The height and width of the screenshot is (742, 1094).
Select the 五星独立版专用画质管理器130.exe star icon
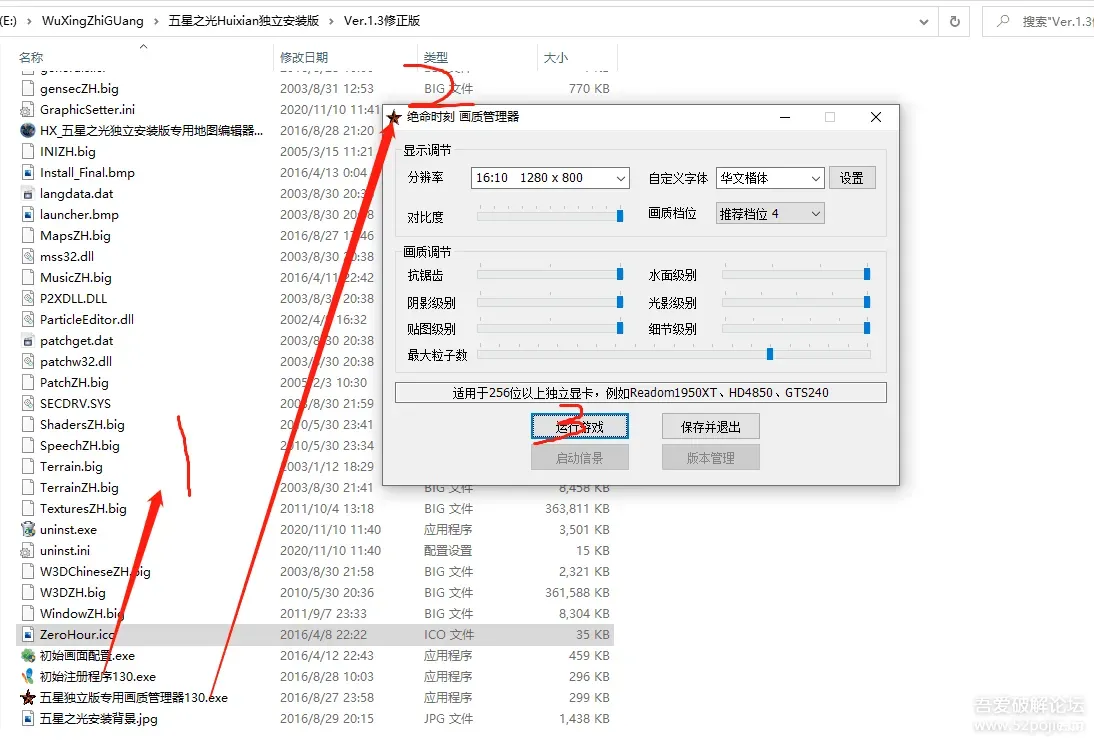(28, 697)
